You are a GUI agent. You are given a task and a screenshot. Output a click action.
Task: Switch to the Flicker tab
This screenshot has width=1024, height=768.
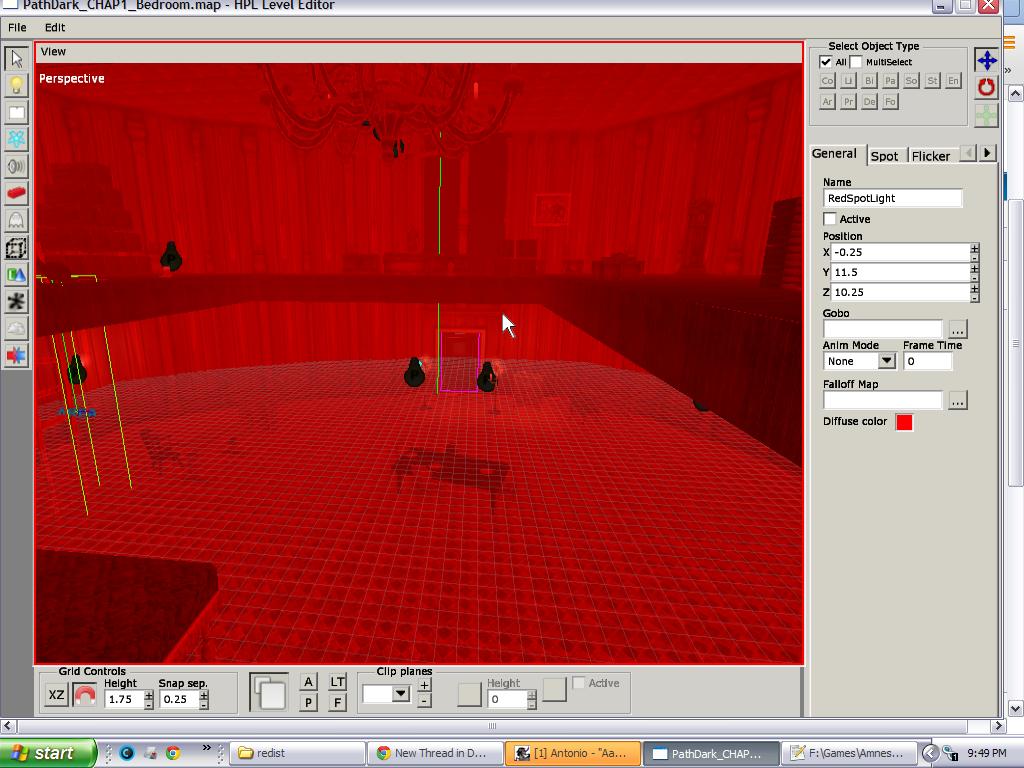(x=931, y=156)
